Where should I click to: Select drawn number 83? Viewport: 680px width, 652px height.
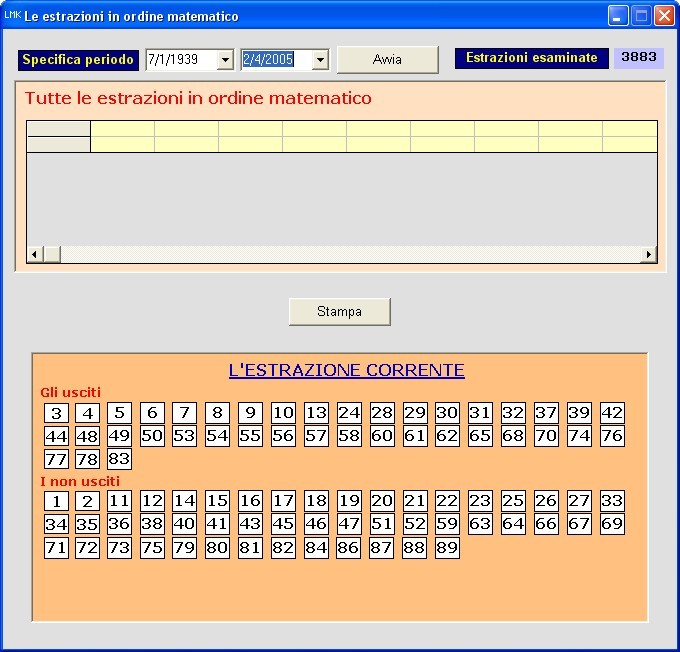coord(120,459)
